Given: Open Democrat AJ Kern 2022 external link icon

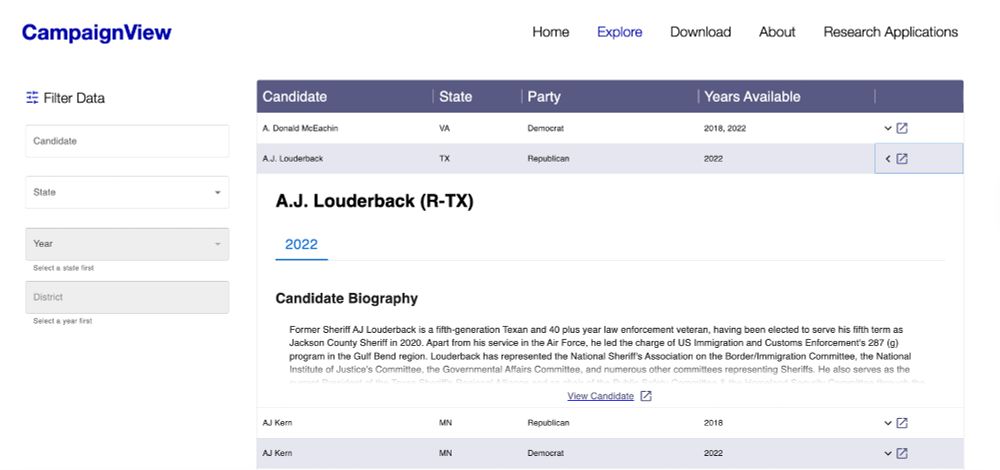Looking at the screenshot, I should tap(902, 453).
